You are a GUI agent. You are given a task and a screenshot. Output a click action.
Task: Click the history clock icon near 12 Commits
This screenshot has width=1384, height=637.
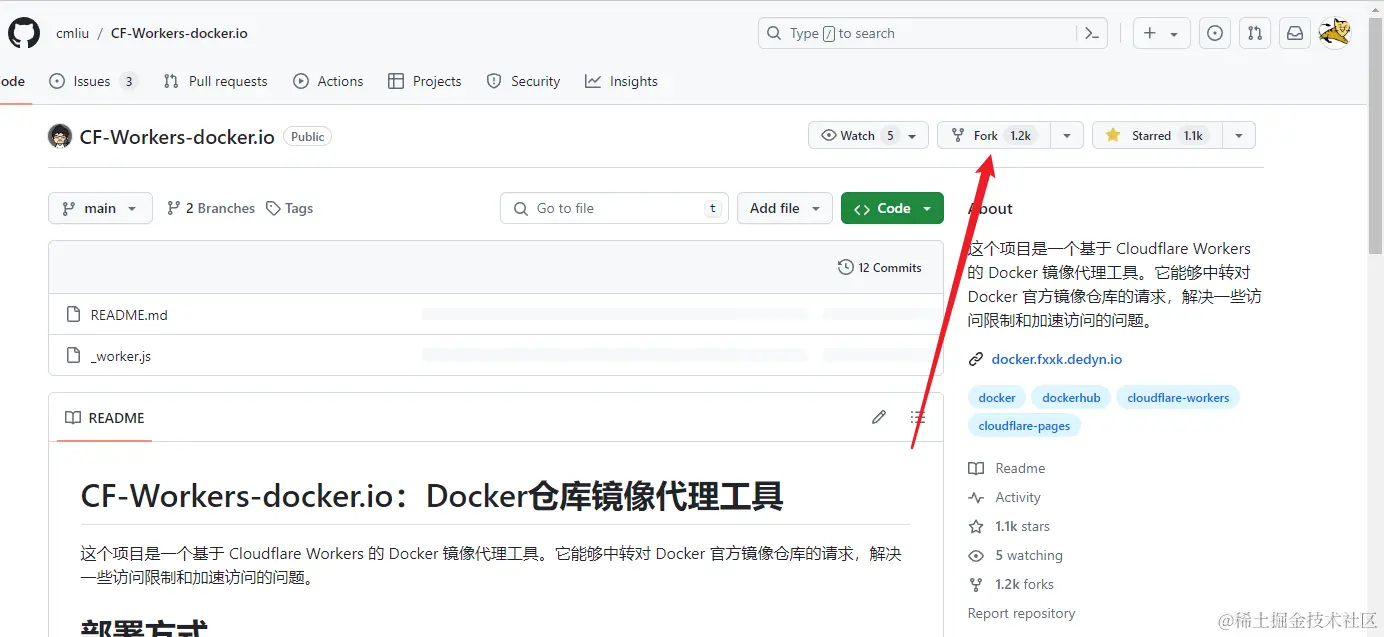click(846, 267)
